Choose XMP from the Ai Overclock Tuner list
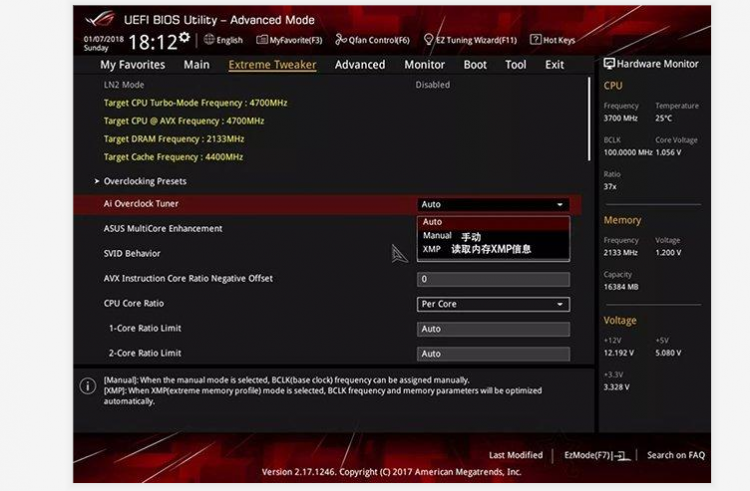The width and height of the screenshot is (750, 491). point(493,249)
